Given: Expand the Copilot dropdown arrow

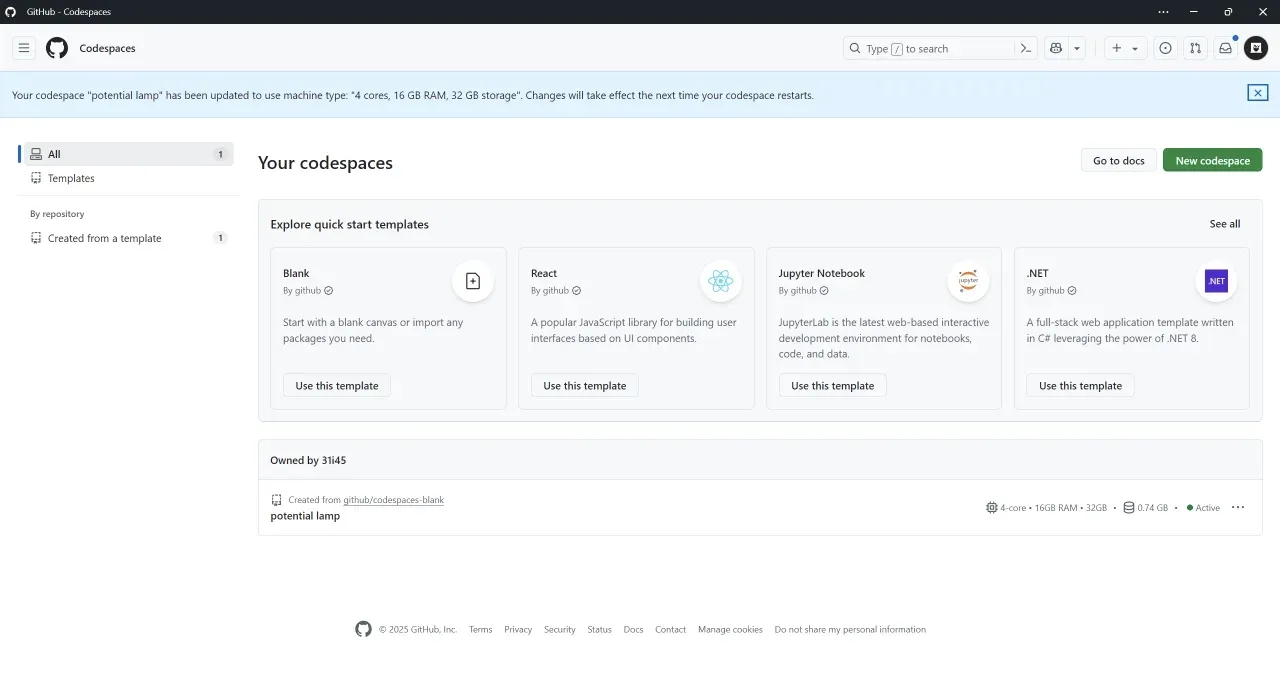Looking at the screenshot, I should pos(1077,48).
